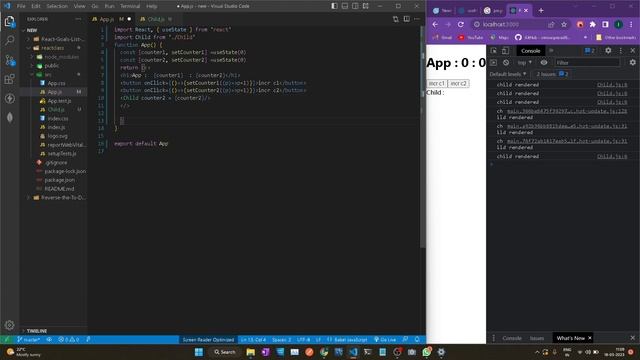Click Go Live in the status bar
The width and height of the screenshot is (640, 360).
(x=385, y=340)
